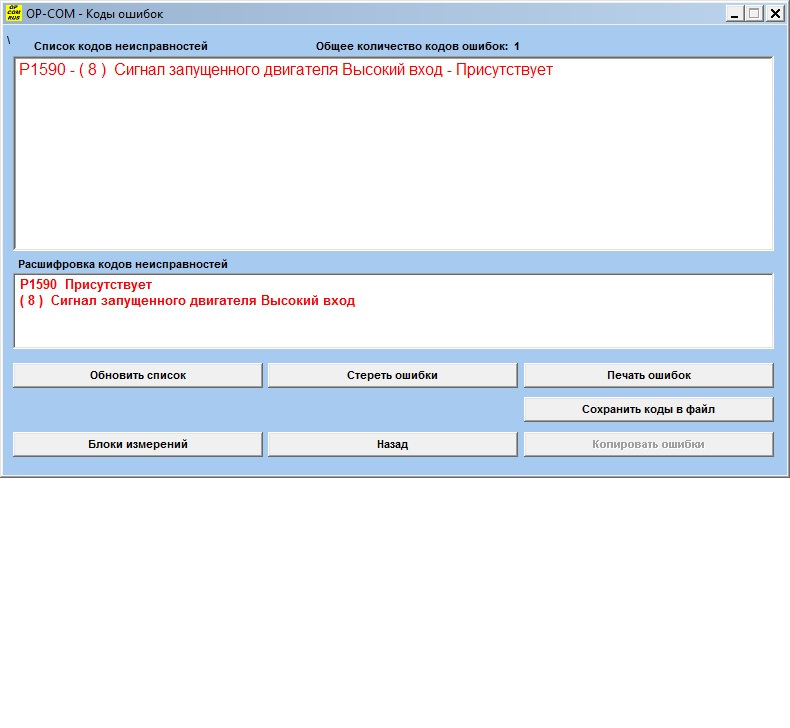Click 'P1590 Присутствует' line in description box
Image resolution: width=790 pixels, height=728 pixels.
click(x=86, y=285)
